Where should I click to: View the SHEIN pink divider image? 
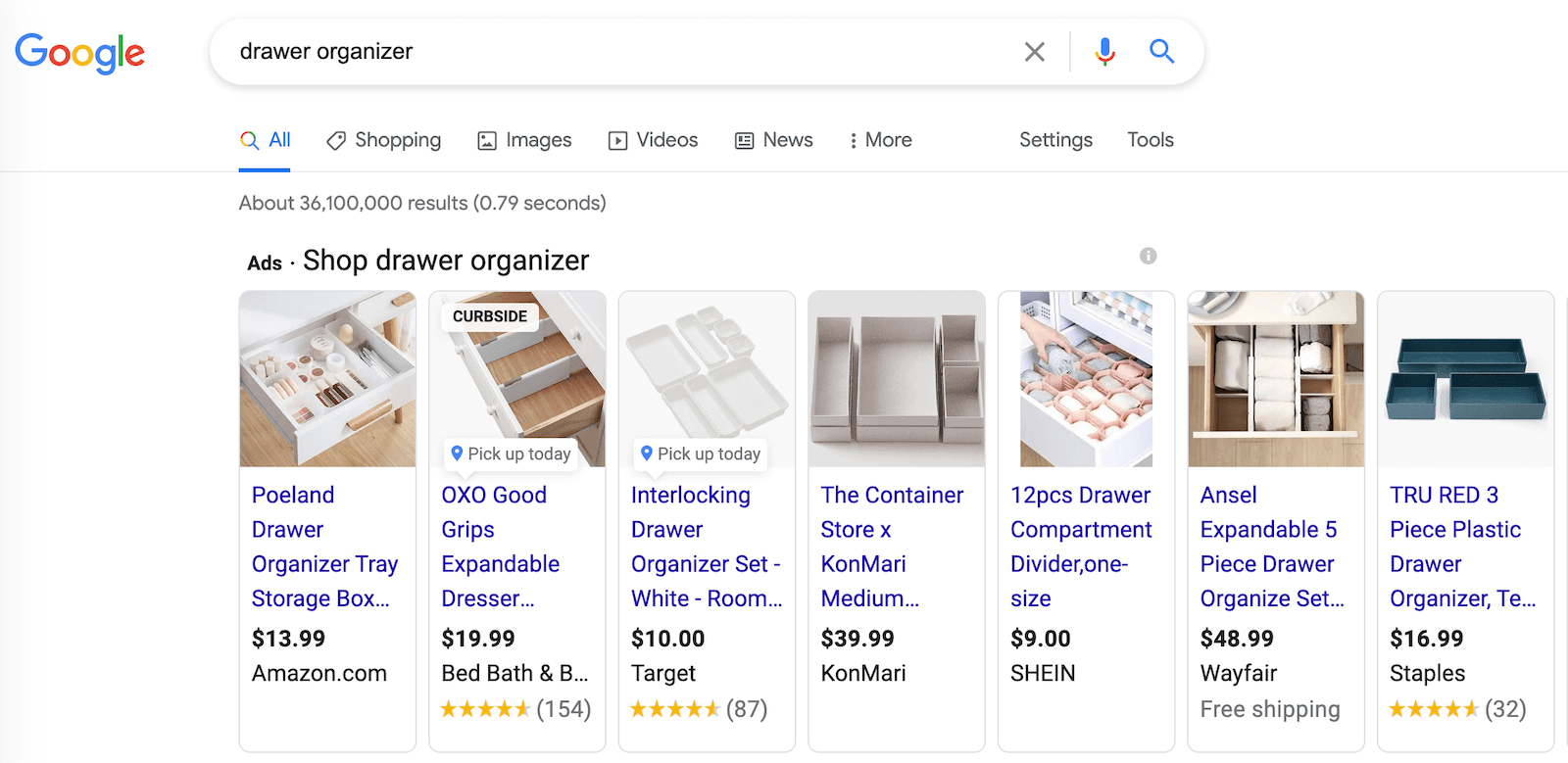[x=1086, y=379]
